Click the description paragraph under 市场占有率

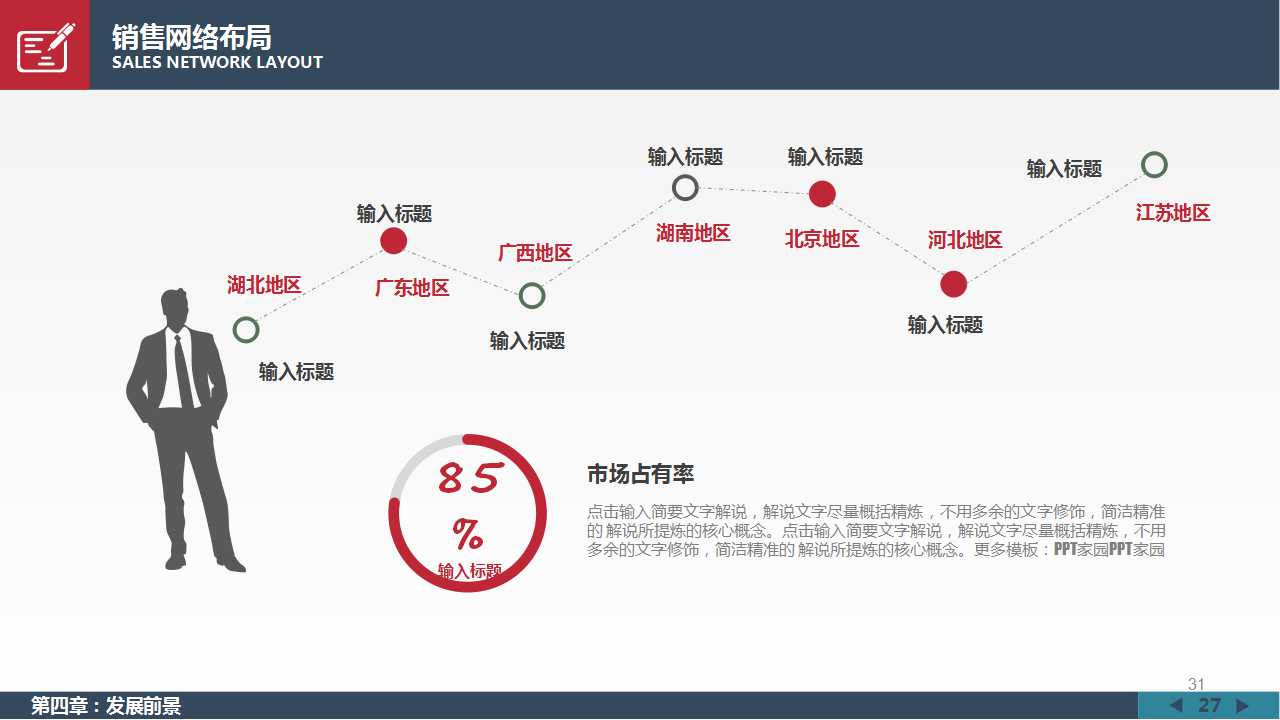(x=876, y=530)
